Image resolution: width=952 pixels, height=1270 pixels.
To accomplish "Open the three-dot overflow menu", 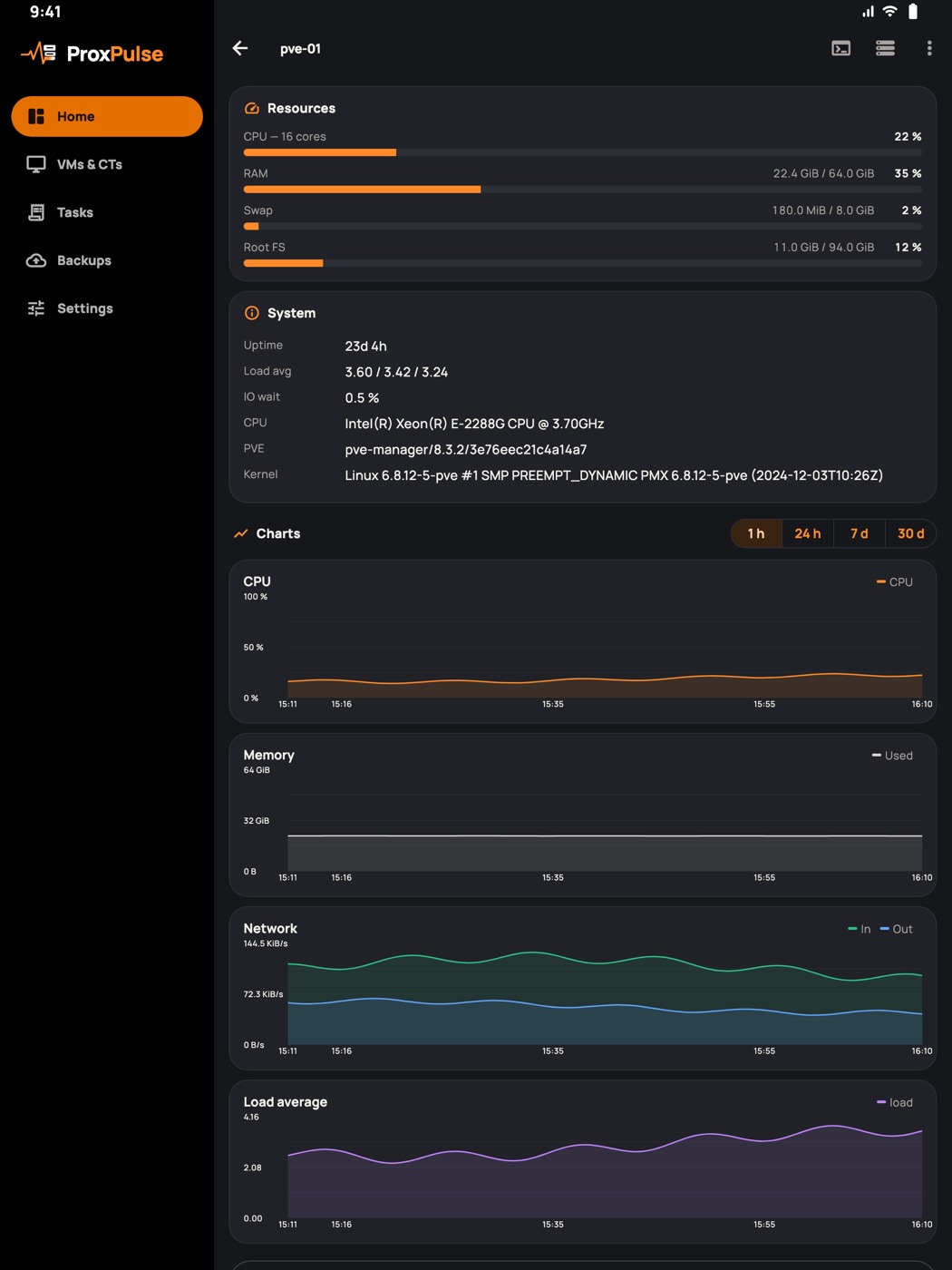I will [x=929, y=48].
